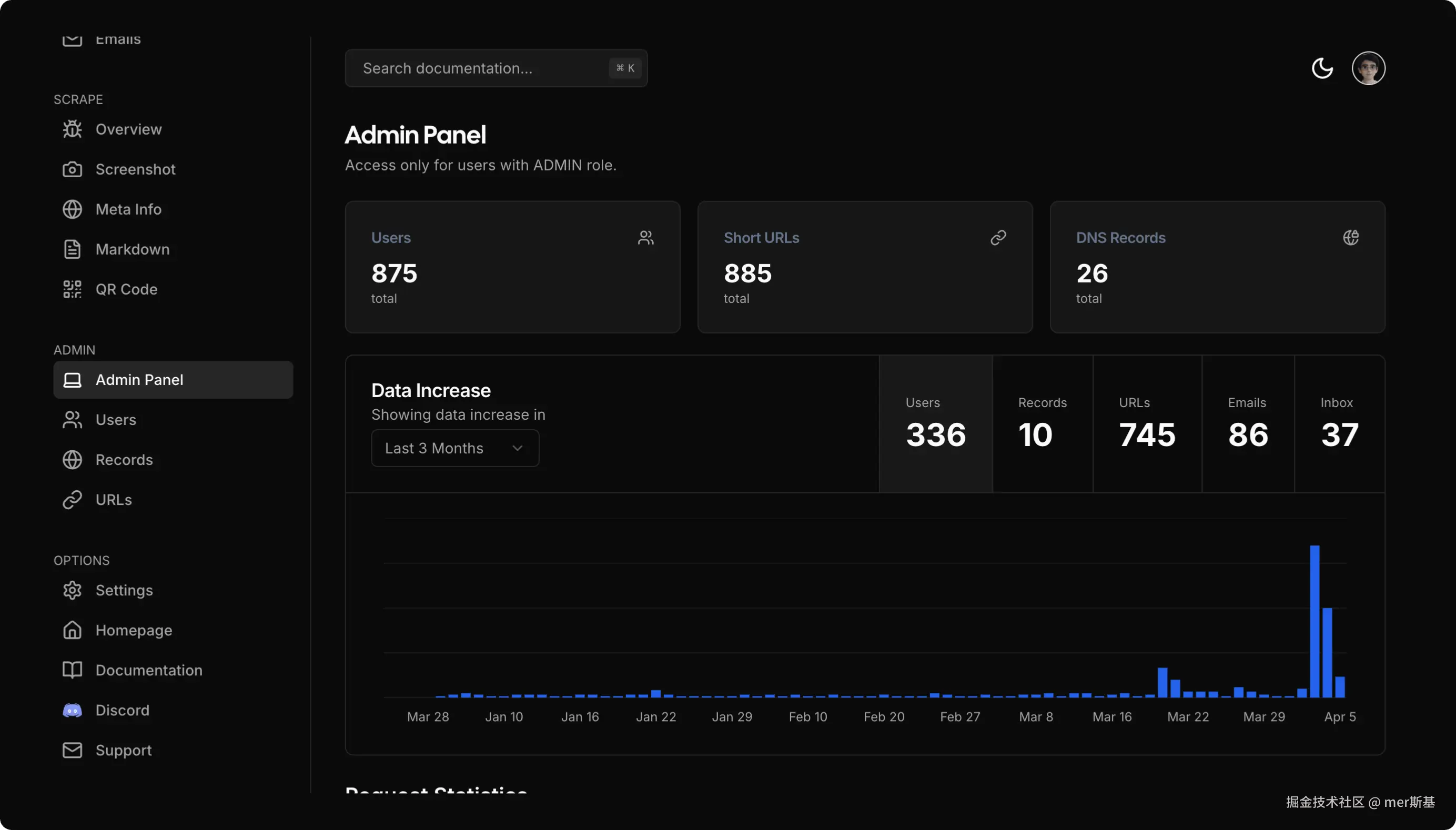Click the link icon on the Short URLs card

998,238
